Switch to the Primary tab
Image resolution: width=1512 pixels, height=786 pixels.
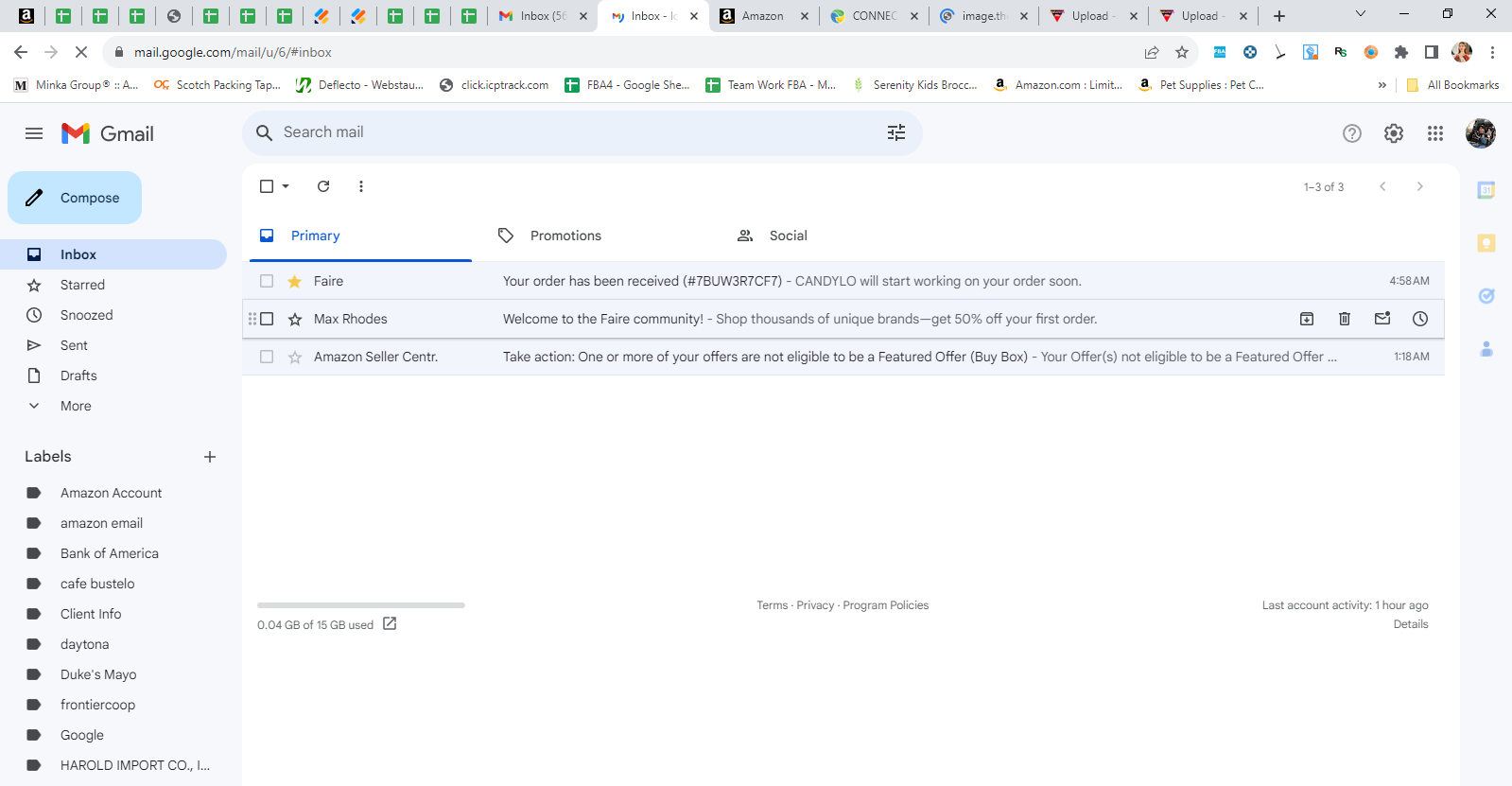[x=360, y=236]
